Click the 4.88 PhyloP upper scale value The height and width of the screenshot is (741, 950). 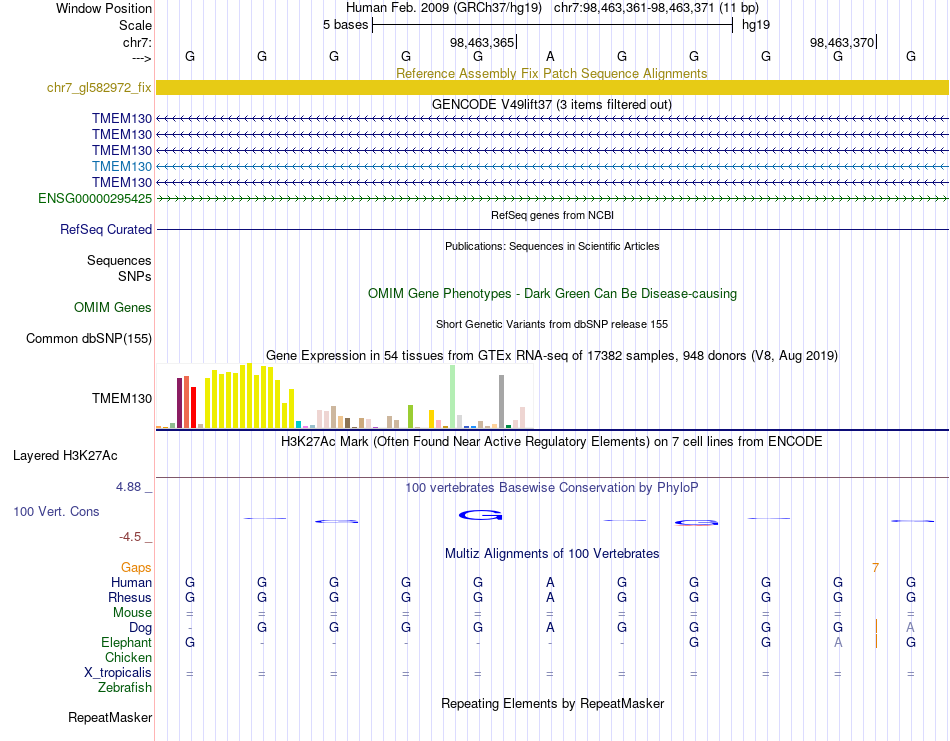click(128, 487)
